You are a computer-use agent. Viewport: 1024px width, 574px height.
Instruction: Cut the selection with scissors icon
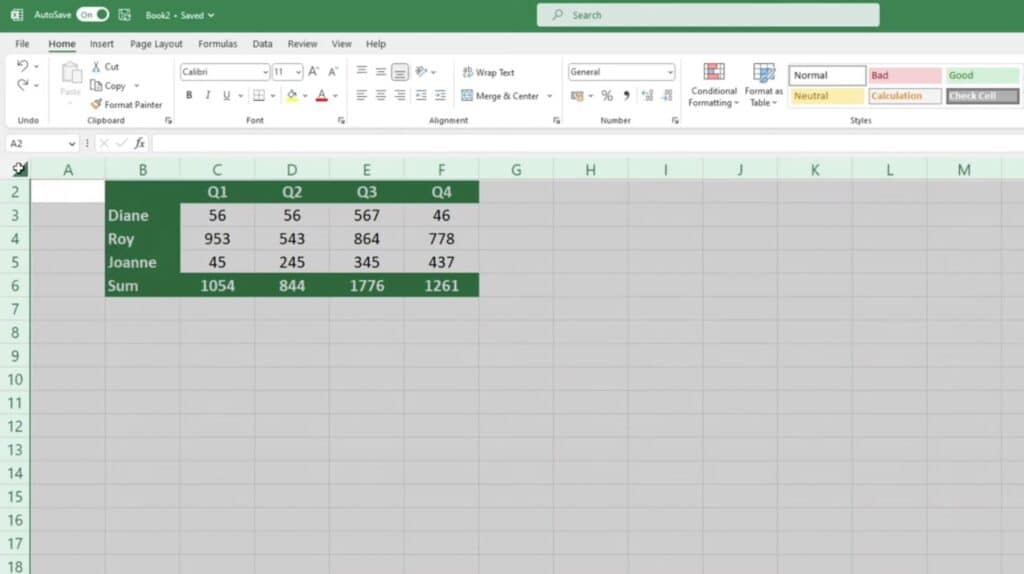(96, 67)
